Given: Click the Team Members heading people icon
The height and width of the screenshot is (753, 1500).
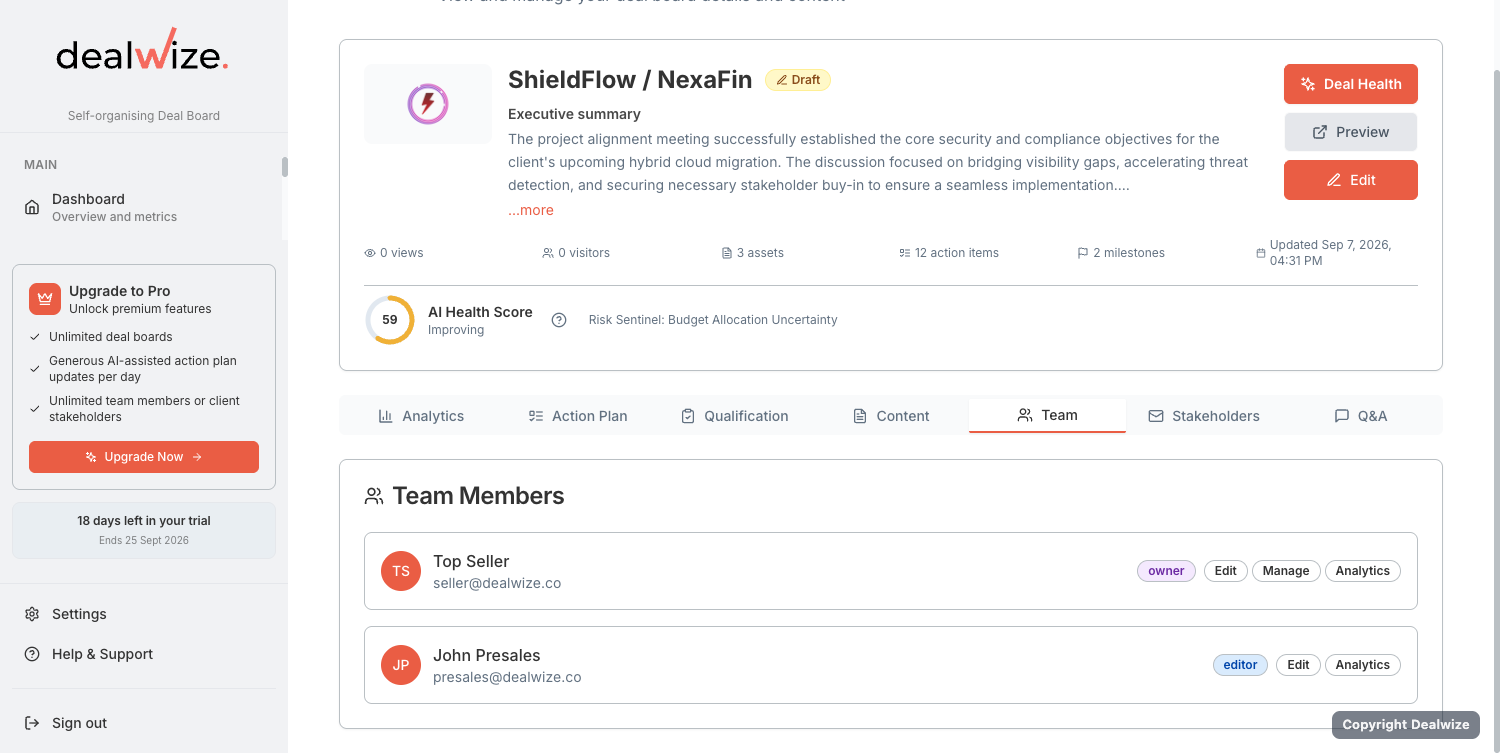Looking at the screenshot, I should point(374,496).
